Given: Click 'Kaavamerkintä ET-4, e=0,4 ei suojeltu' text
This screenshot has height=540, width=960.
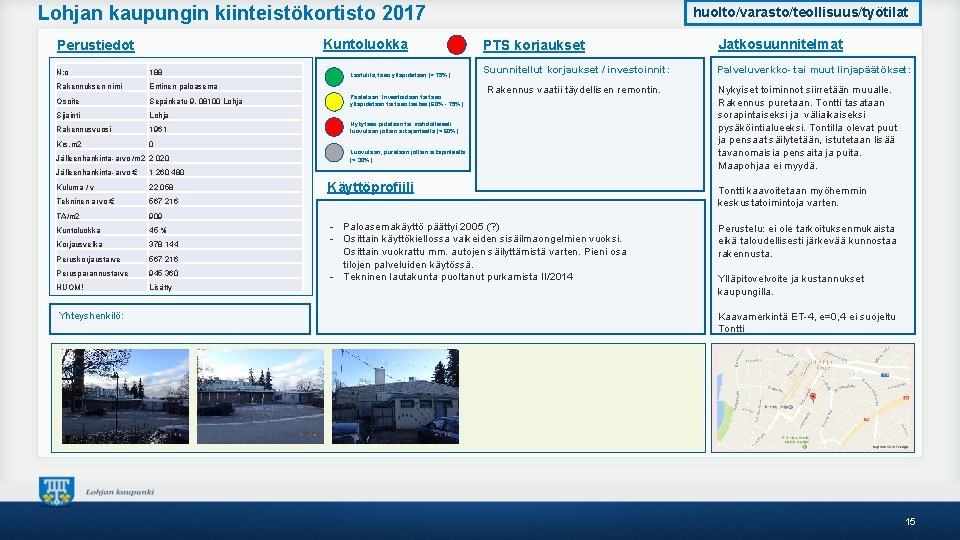Looking at the screenshot, I should [806, 317].
